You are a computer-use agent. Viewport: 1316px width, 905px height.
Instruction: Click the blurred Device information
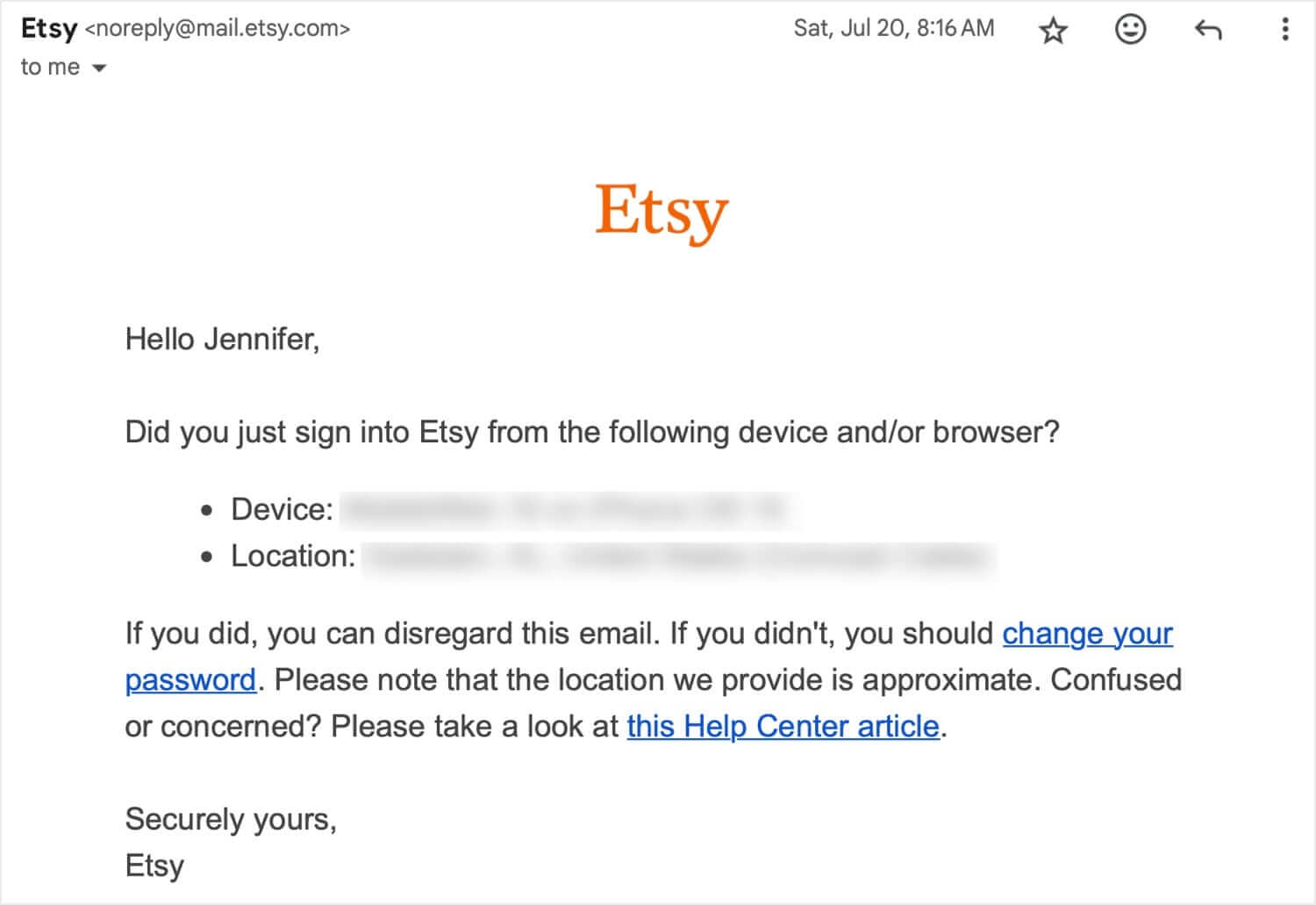click(566, 509)
